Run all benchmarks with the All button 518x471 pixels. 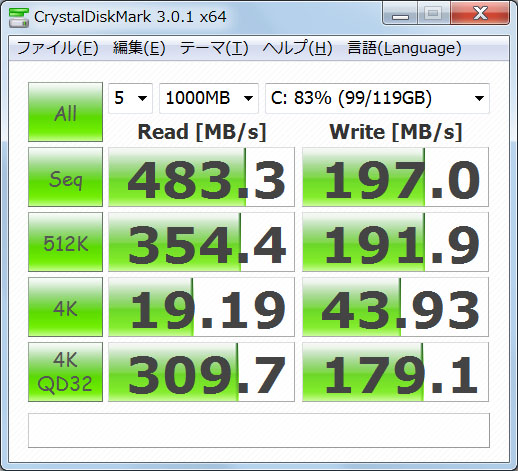click(65, 112)
